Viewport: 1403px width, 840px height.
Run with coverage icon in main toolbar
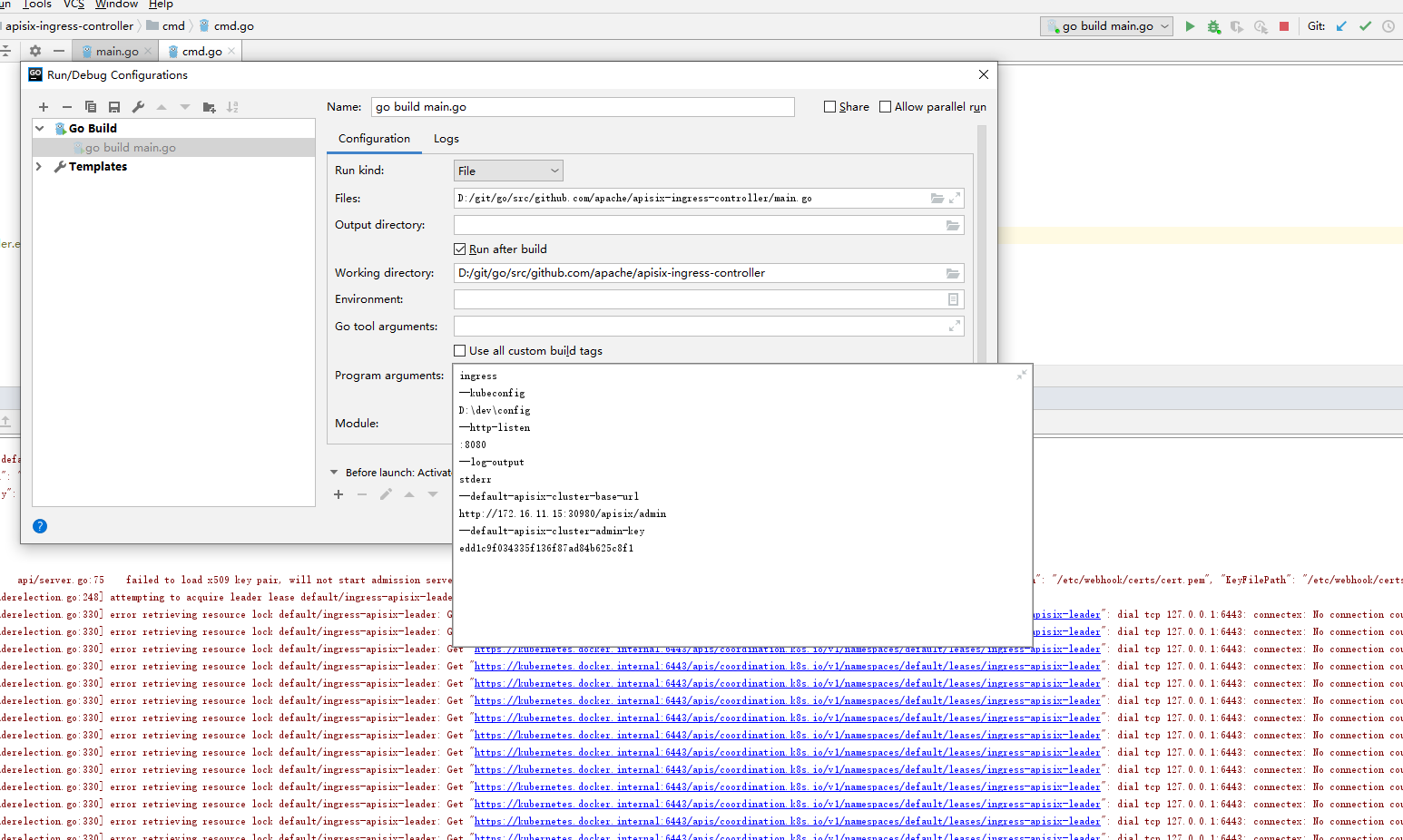click(1237, 26)
